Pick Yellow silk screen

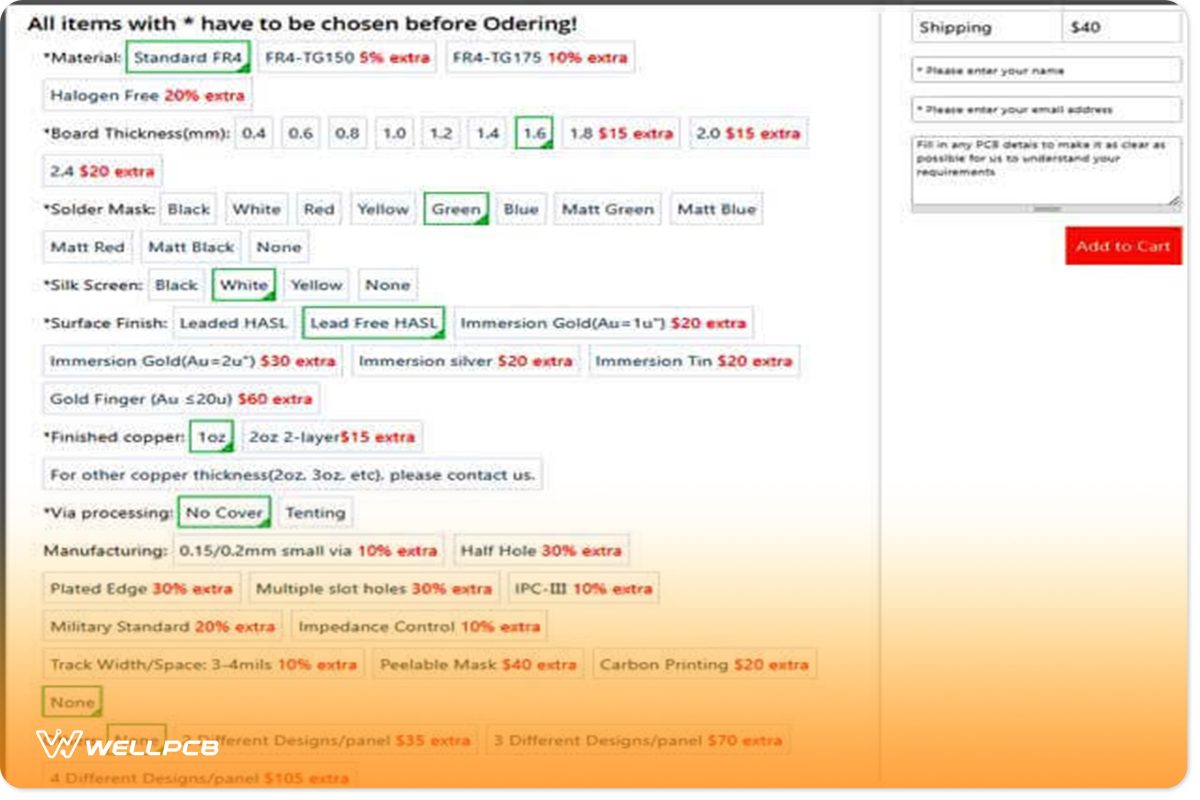(317, 285)
